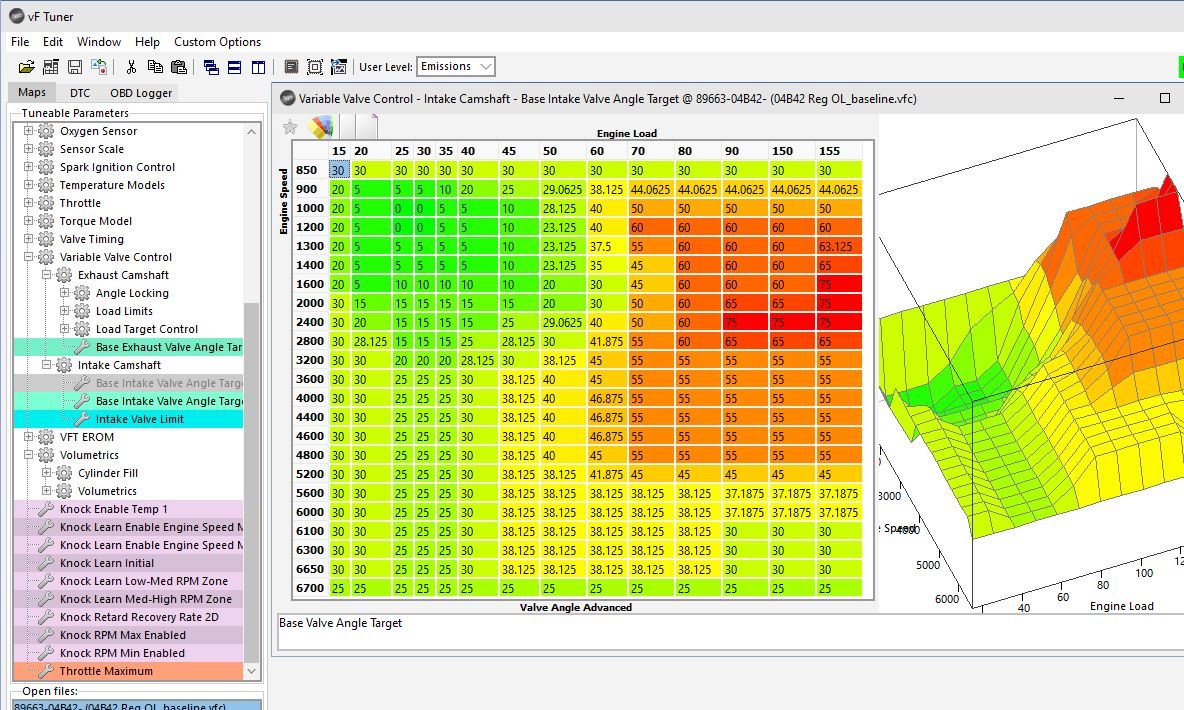Click the vF Tuner application logo
The image size is (1184, 710).
coord(17,16)
